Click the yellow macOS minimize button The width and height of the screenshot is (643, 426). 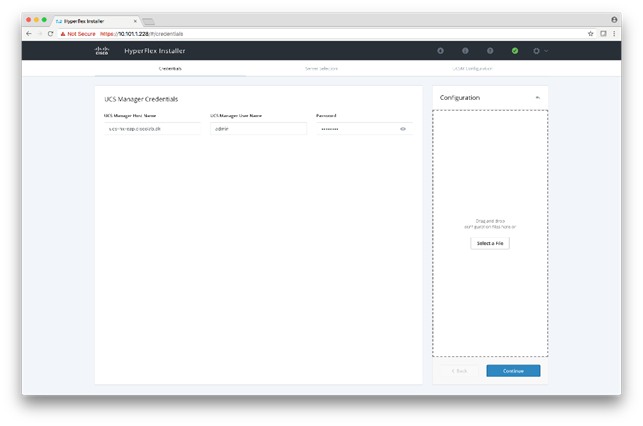click(x=36, y=20)
